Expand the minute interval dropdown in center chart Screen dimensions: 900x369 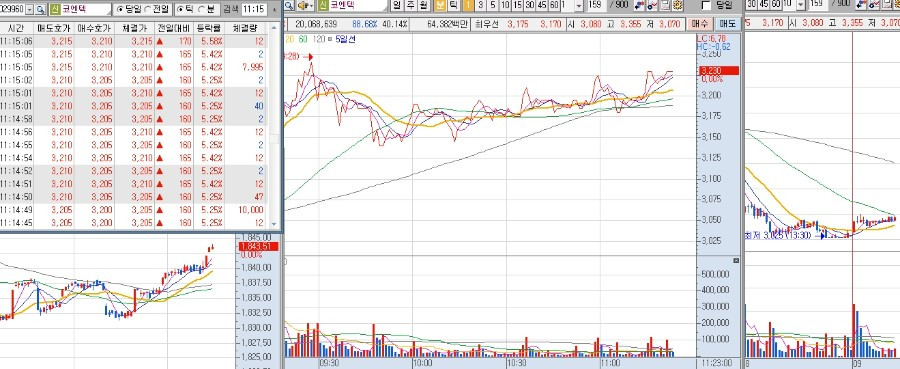click(579, 5)
